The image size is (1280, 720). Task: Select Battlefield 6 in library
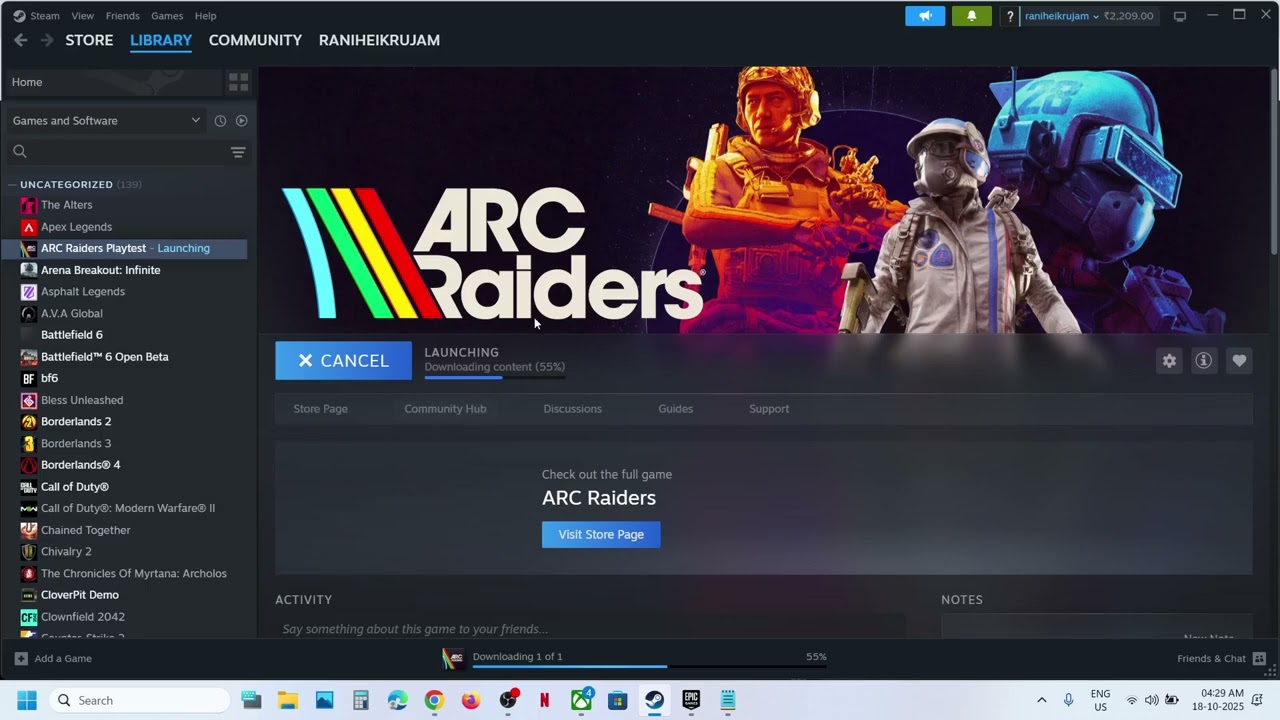coord(72,335)
